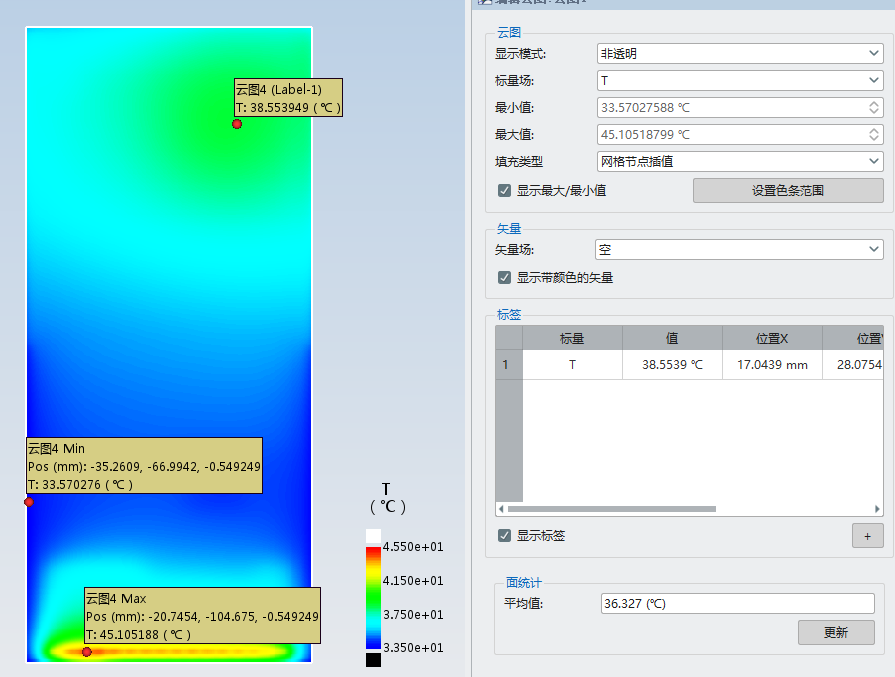Click the 最小值 spinner arrows
Screen dimensions: 895x677
pyautogui.click(x=873, y=107)
